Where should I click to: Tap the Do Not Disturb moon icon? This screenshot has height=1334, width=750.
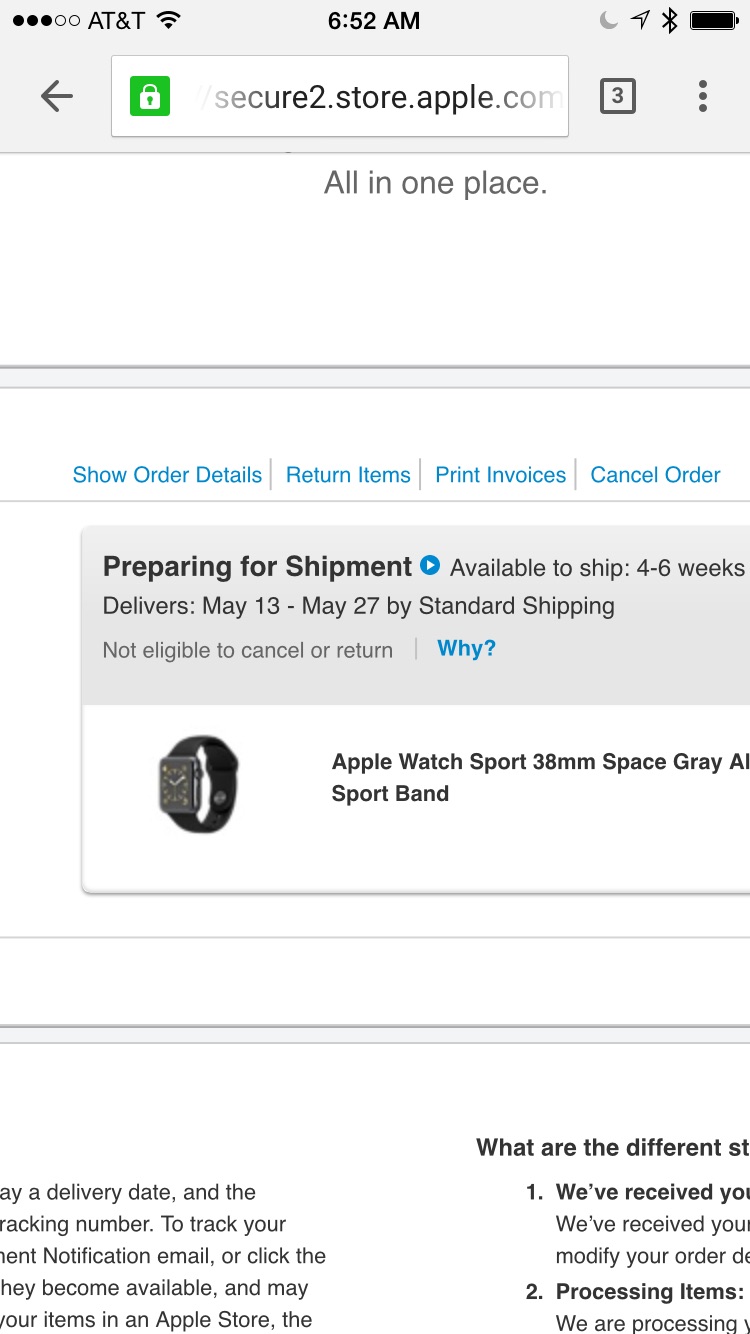tap(608, 20)
